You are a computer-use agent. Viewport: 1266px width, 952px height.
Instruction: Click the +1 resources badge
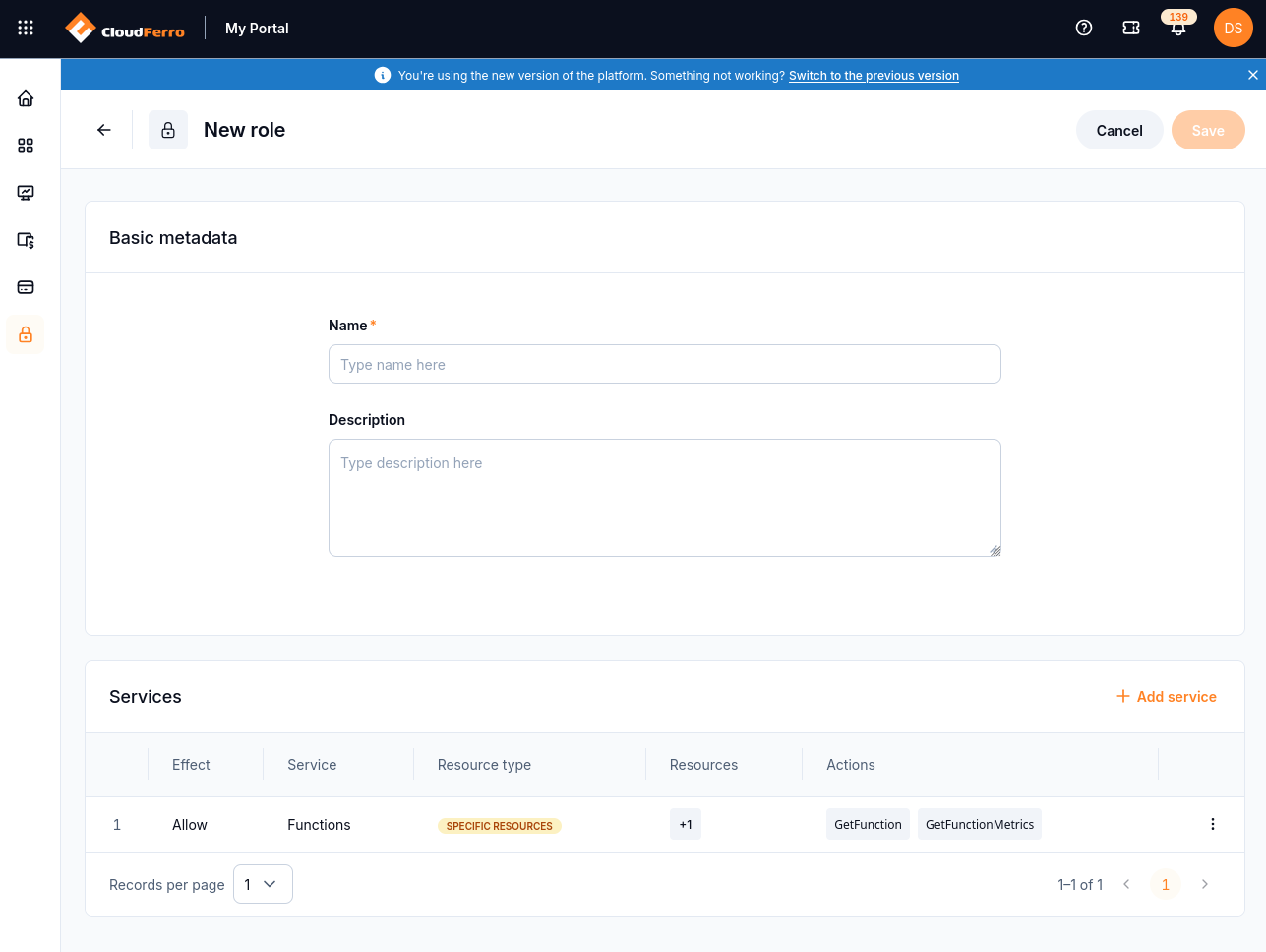686,824
